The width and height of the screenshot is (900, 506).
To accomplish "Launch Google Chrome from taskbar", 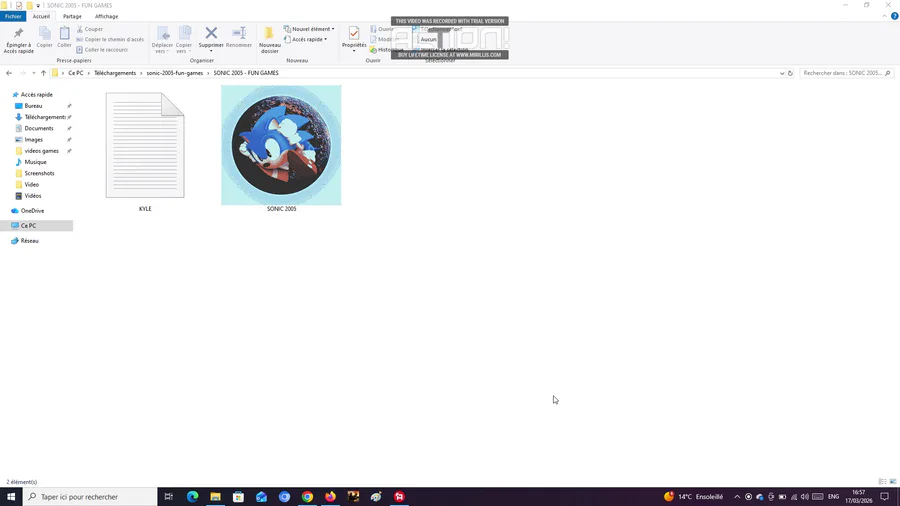I will tap(307, 497).
